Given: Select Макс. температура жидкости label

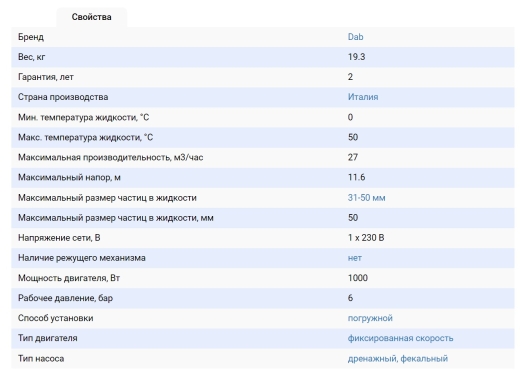Looking at the screenshot, I should 85,137.
